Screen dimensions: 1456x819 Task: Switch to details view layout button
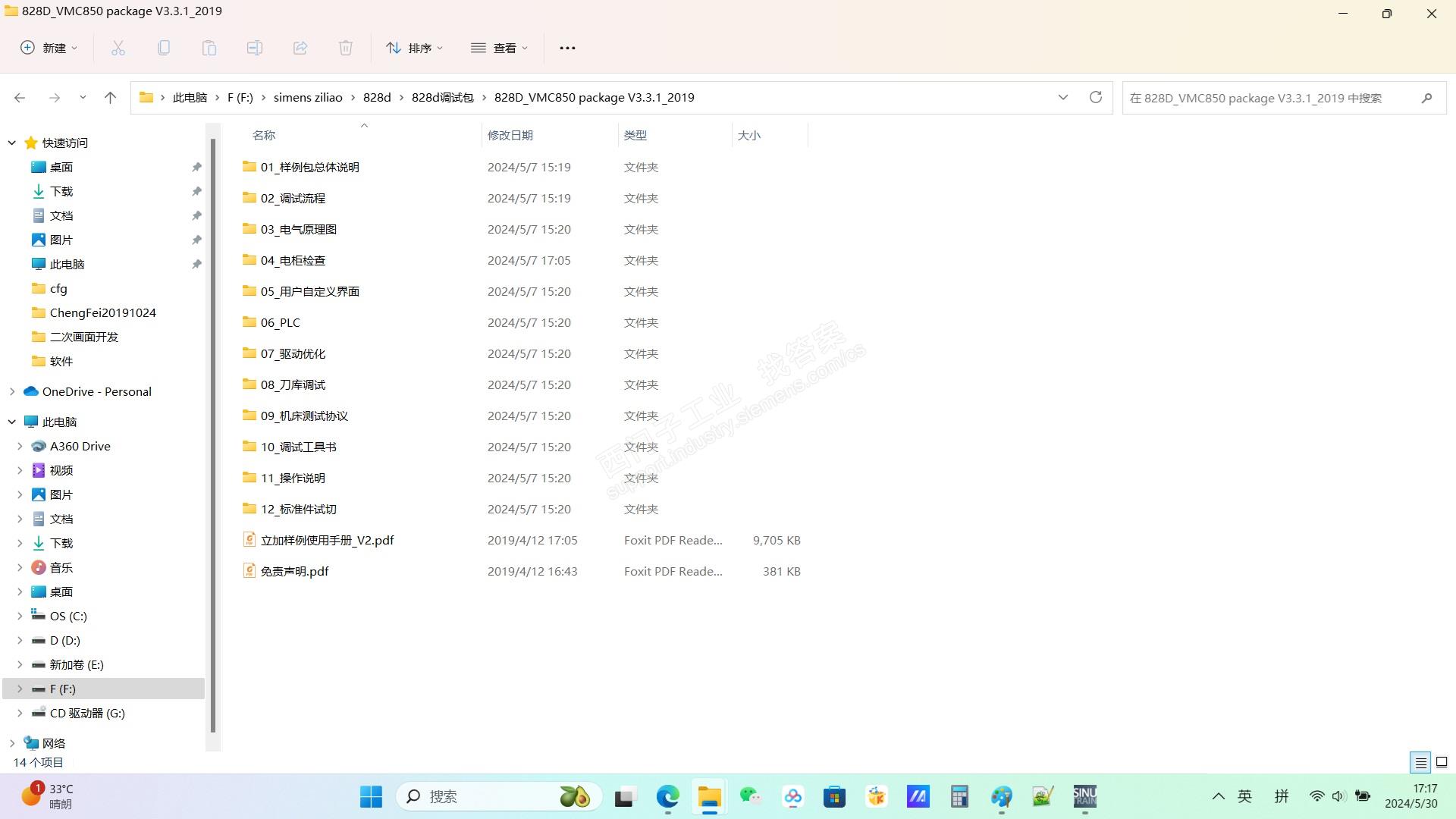pos(1420,762)
